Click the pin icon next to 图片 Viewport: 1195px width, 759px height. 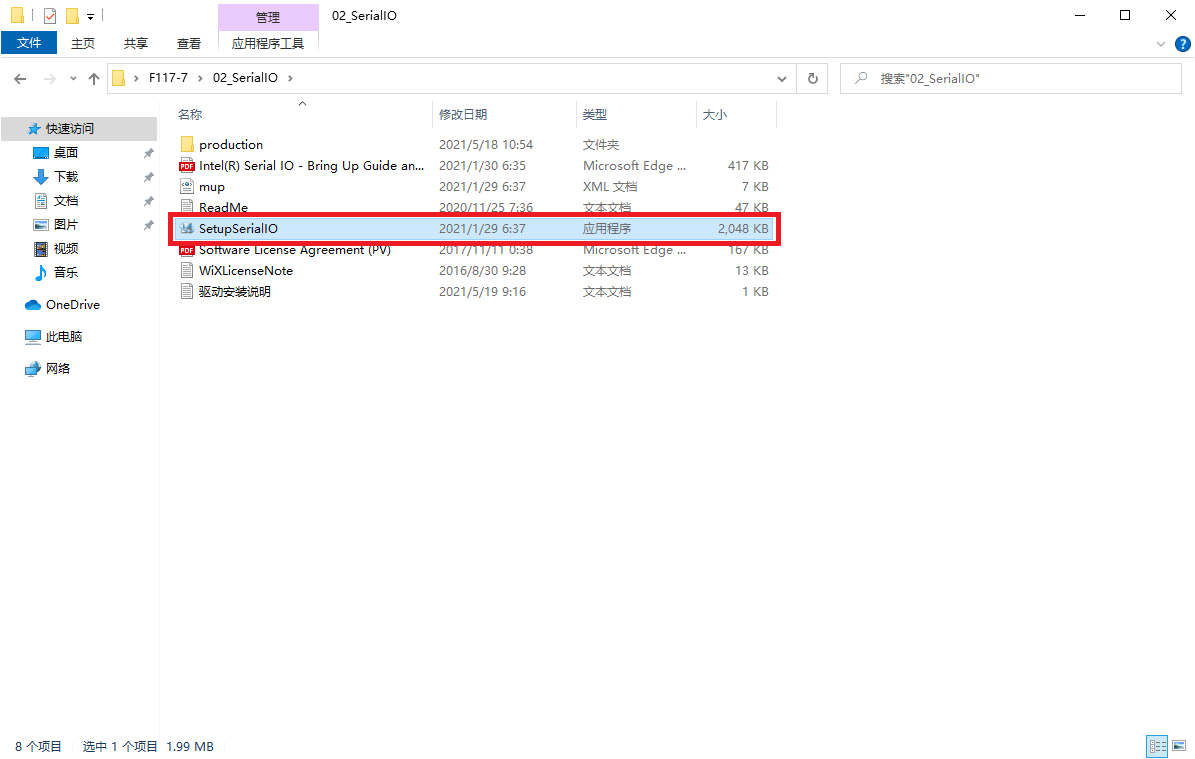[149, 225]
